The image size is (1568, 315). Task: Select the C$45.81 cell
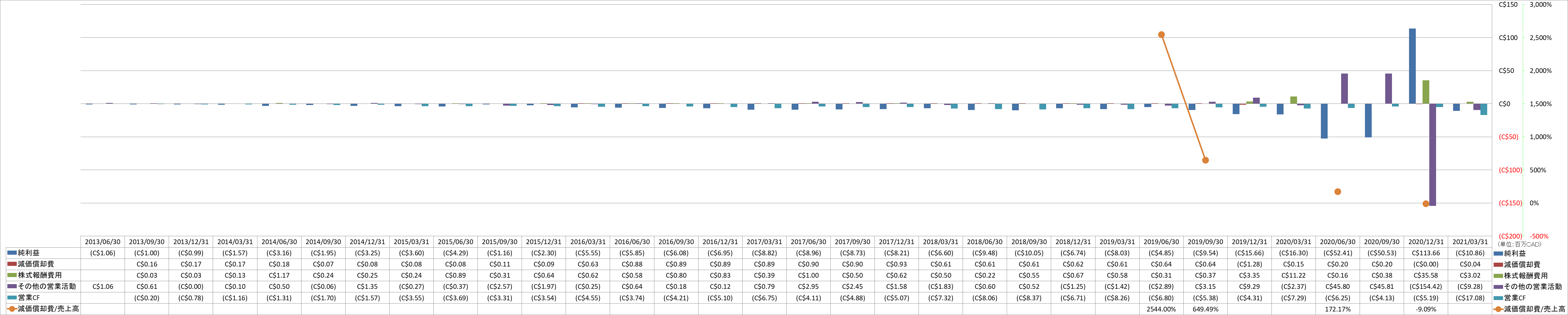[x=1382, y=286]
